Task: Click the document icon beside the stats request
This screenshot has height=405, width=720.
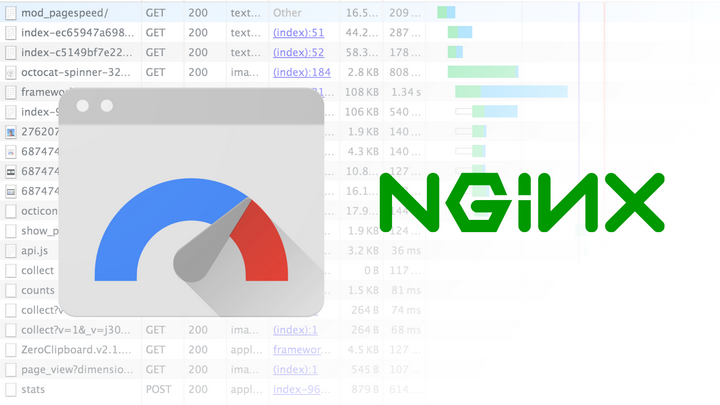Action: [x=10, y=389]
